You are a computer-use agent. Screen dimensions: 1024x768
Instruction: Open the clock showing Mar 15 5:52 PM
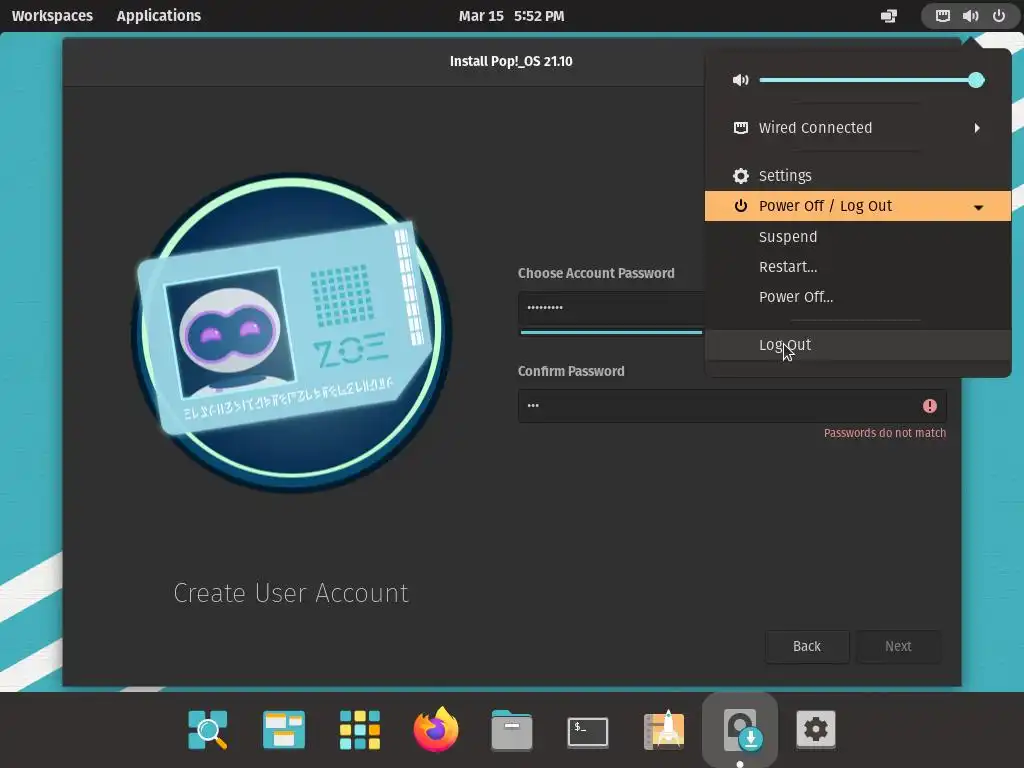click(x=511, y=16)
